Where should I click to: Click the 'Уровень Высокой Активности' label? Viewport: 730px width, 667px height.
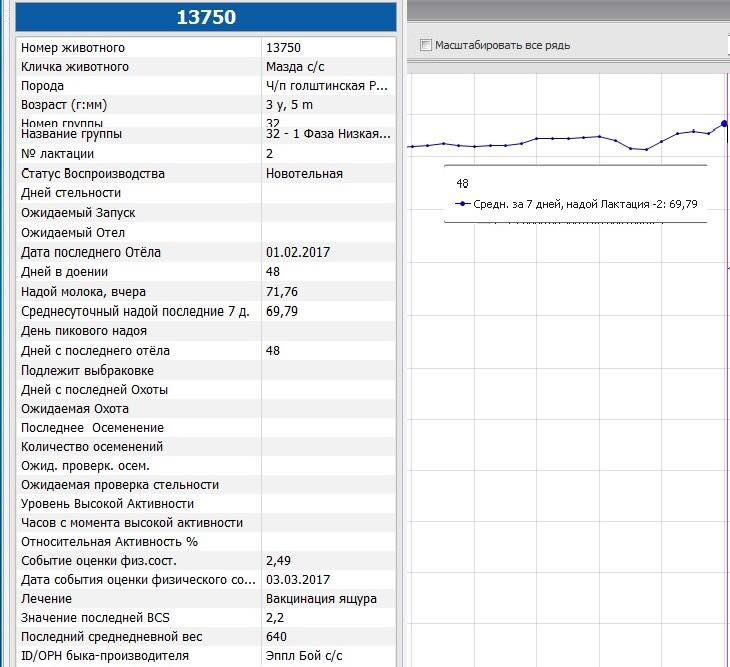click(x=107, y=504)
